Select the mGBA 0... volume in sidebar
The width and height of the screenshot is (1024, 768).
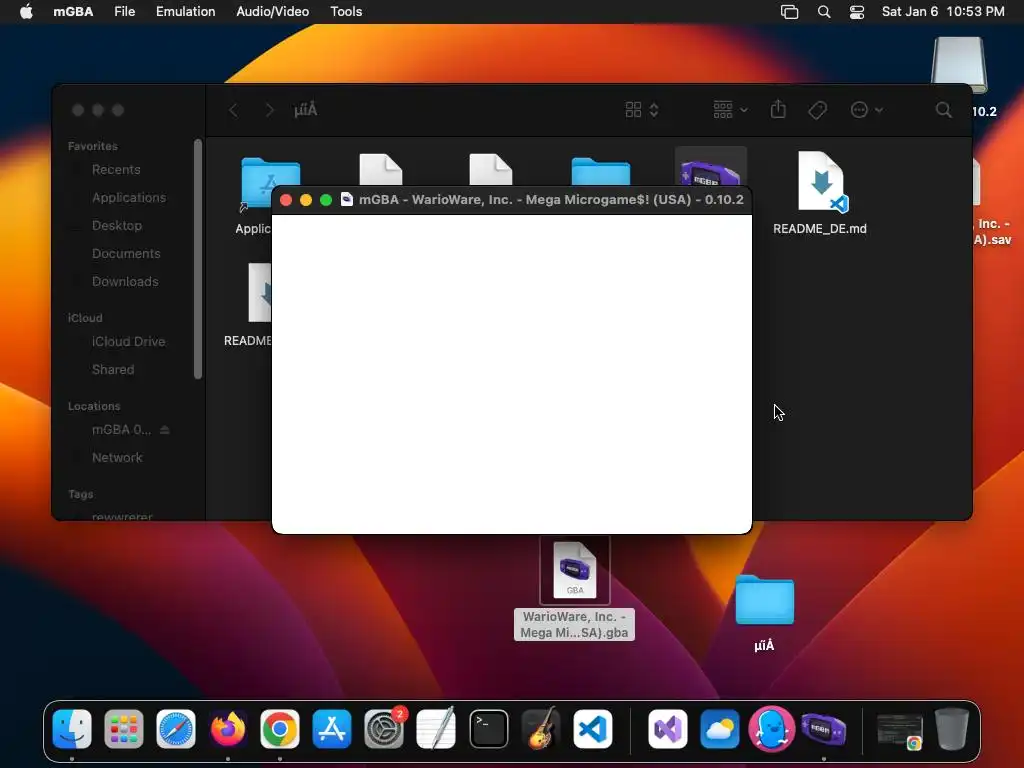click(x=121, y=430)
